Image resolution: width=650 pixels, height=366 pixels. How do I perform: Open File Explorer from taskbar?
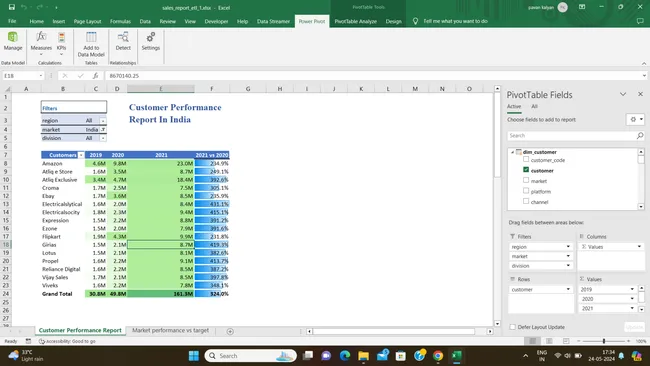point(364,356)
